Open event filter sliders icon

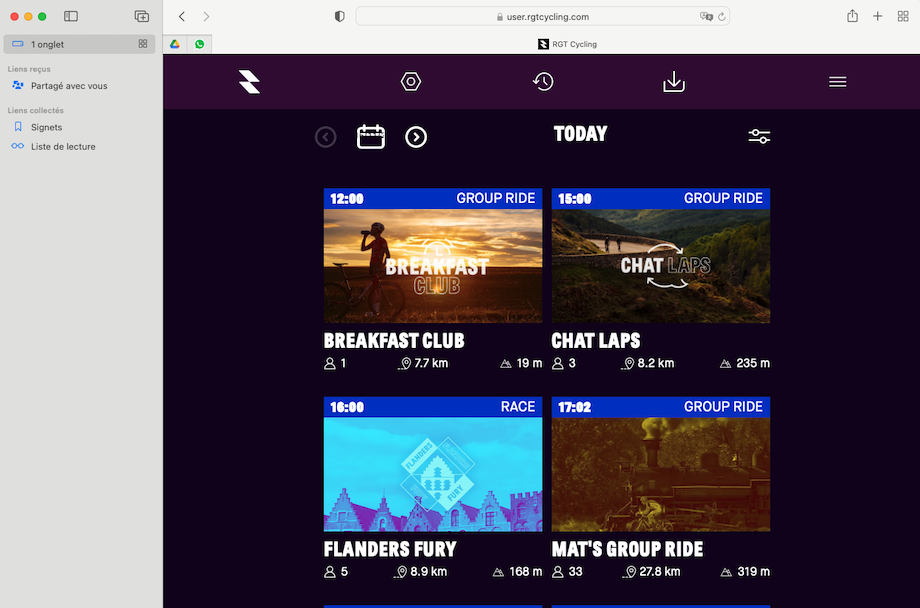pyautogui.click(x=759, y=136)
